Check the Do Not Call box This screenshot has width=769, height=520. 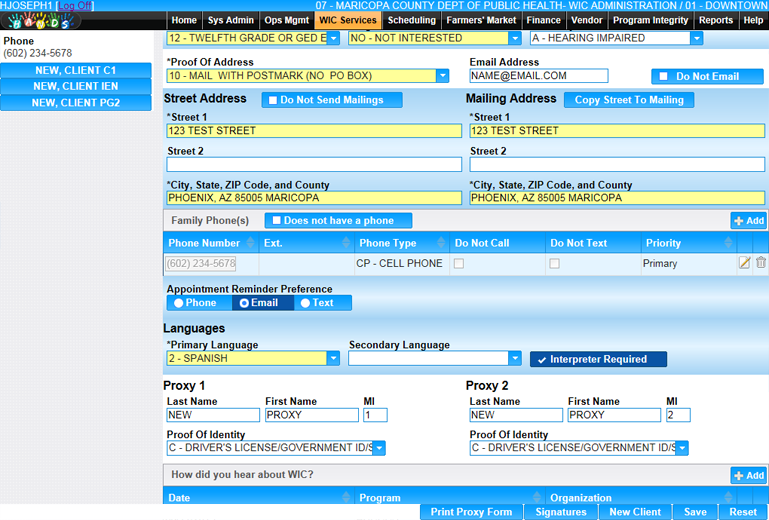click(x=459, y=264)
